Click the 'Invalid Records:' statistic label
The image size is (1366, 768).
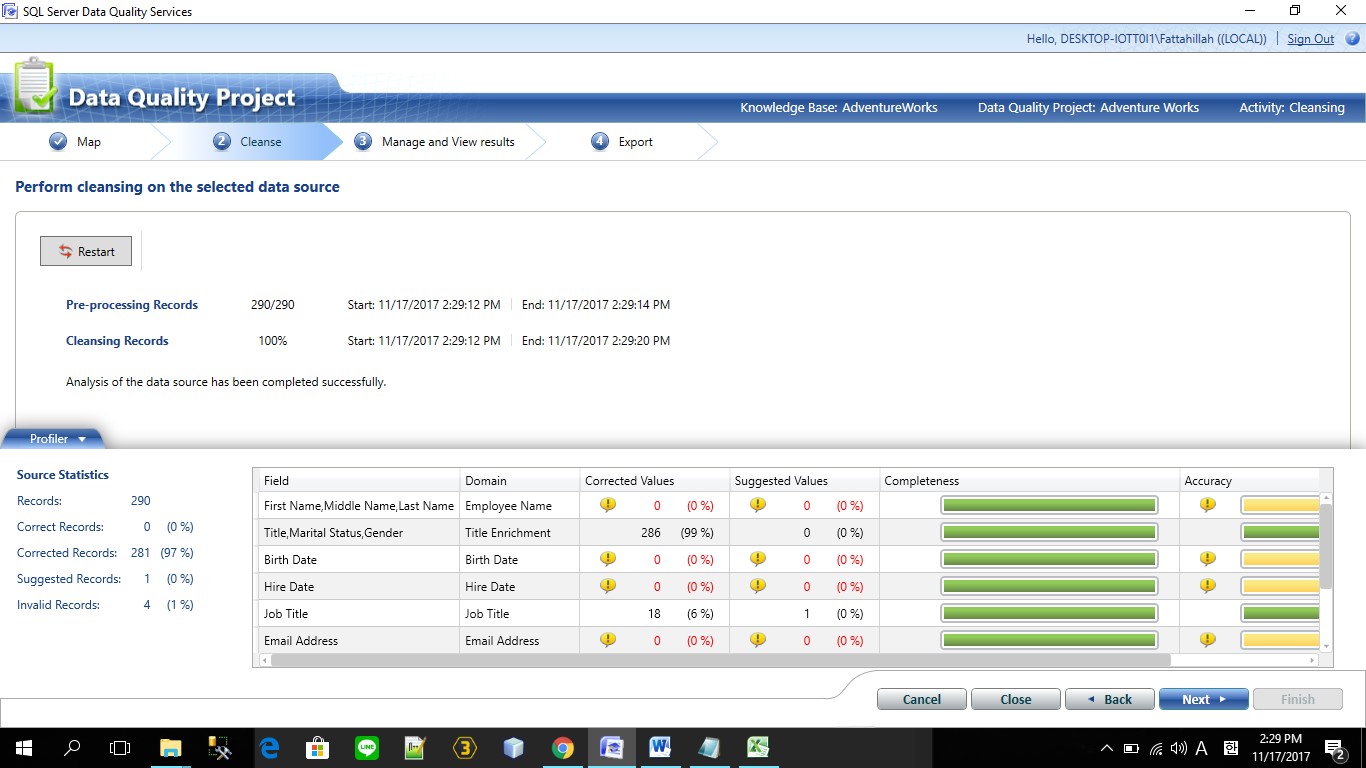coord(58,605)
